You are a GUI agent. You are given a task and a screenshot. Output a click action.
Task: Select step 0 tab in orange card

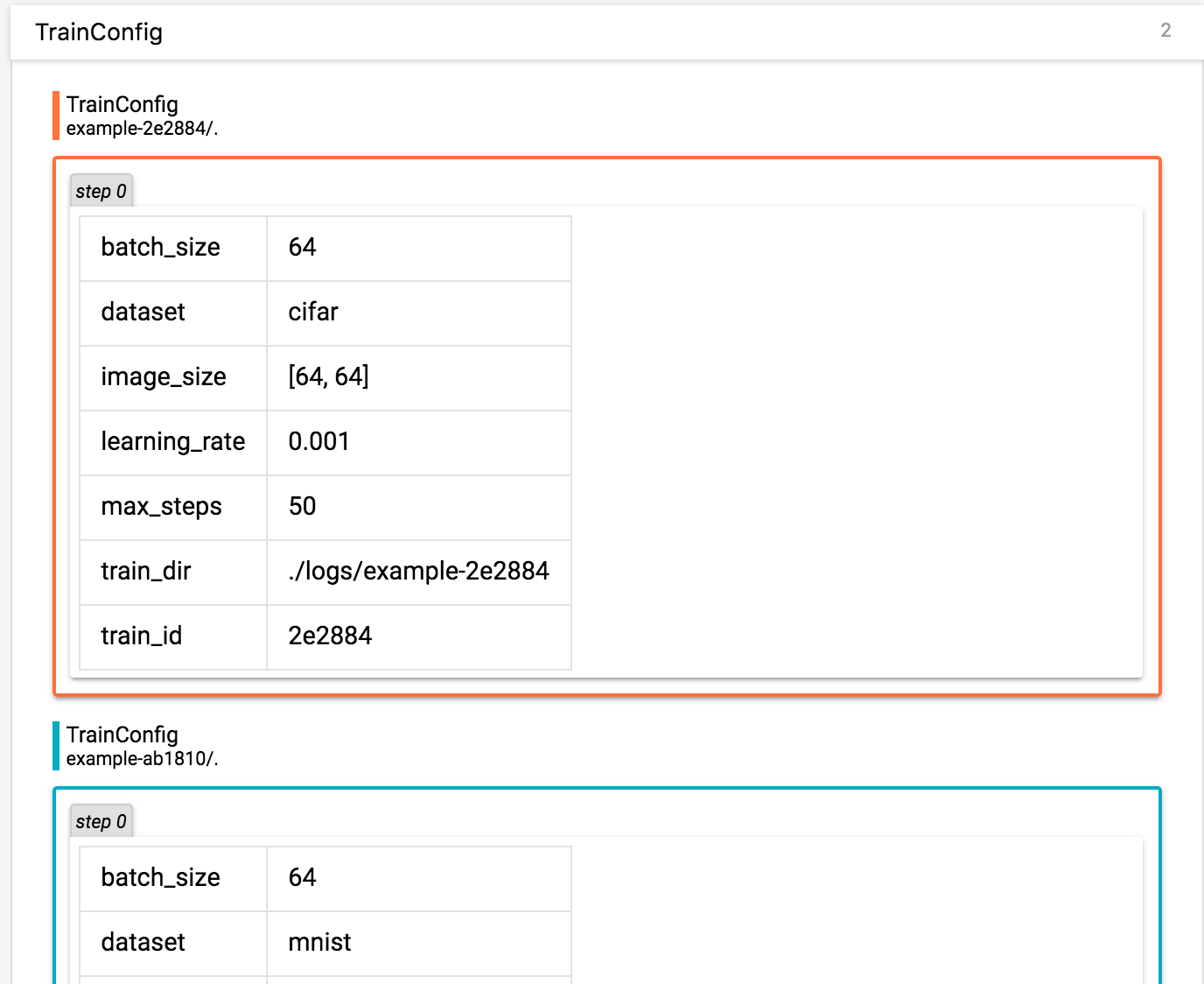pyautogui.click(x=101, y=191)
